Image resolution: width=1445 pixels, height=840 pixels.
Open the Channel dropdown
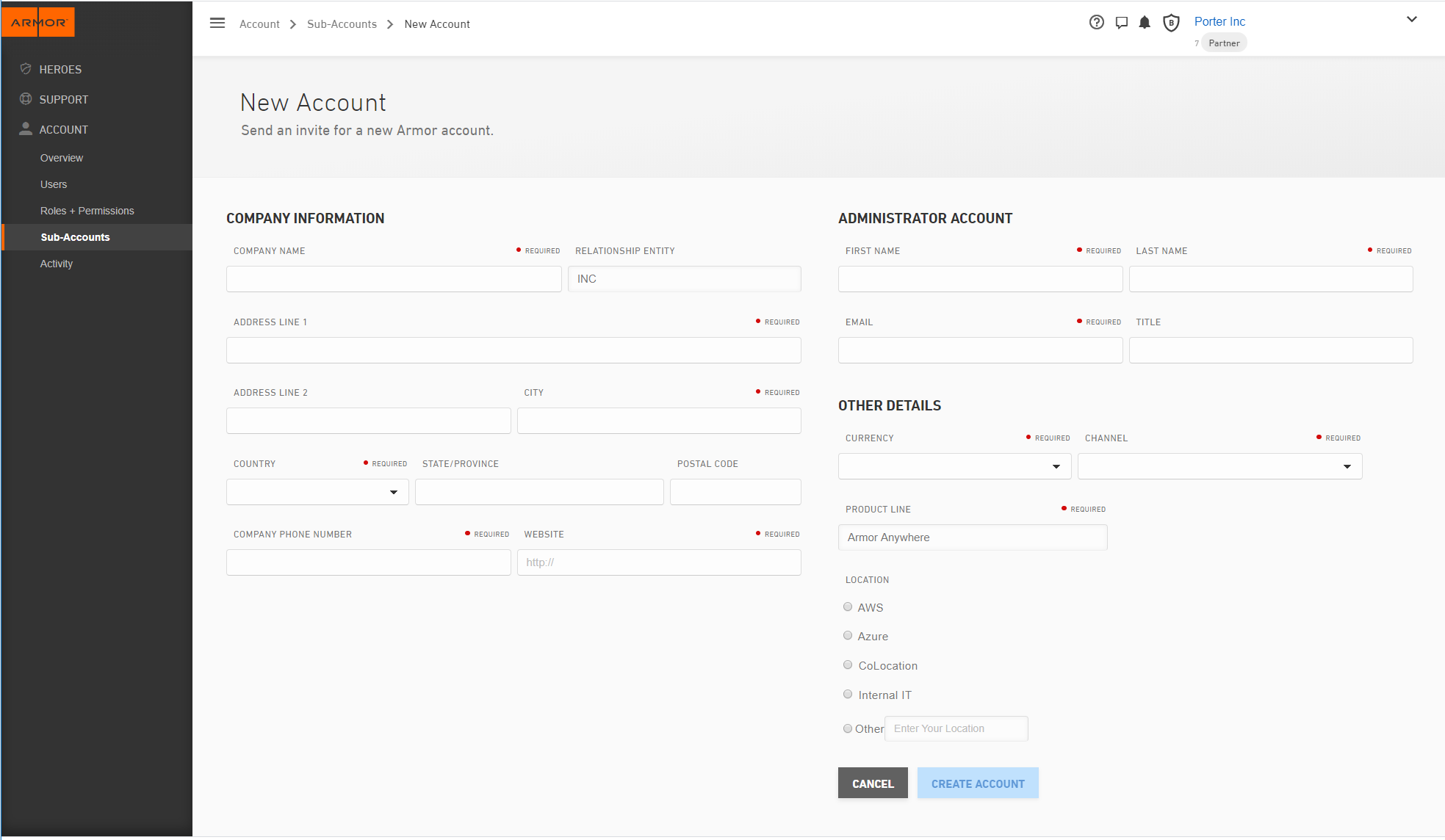(1219, 466)
